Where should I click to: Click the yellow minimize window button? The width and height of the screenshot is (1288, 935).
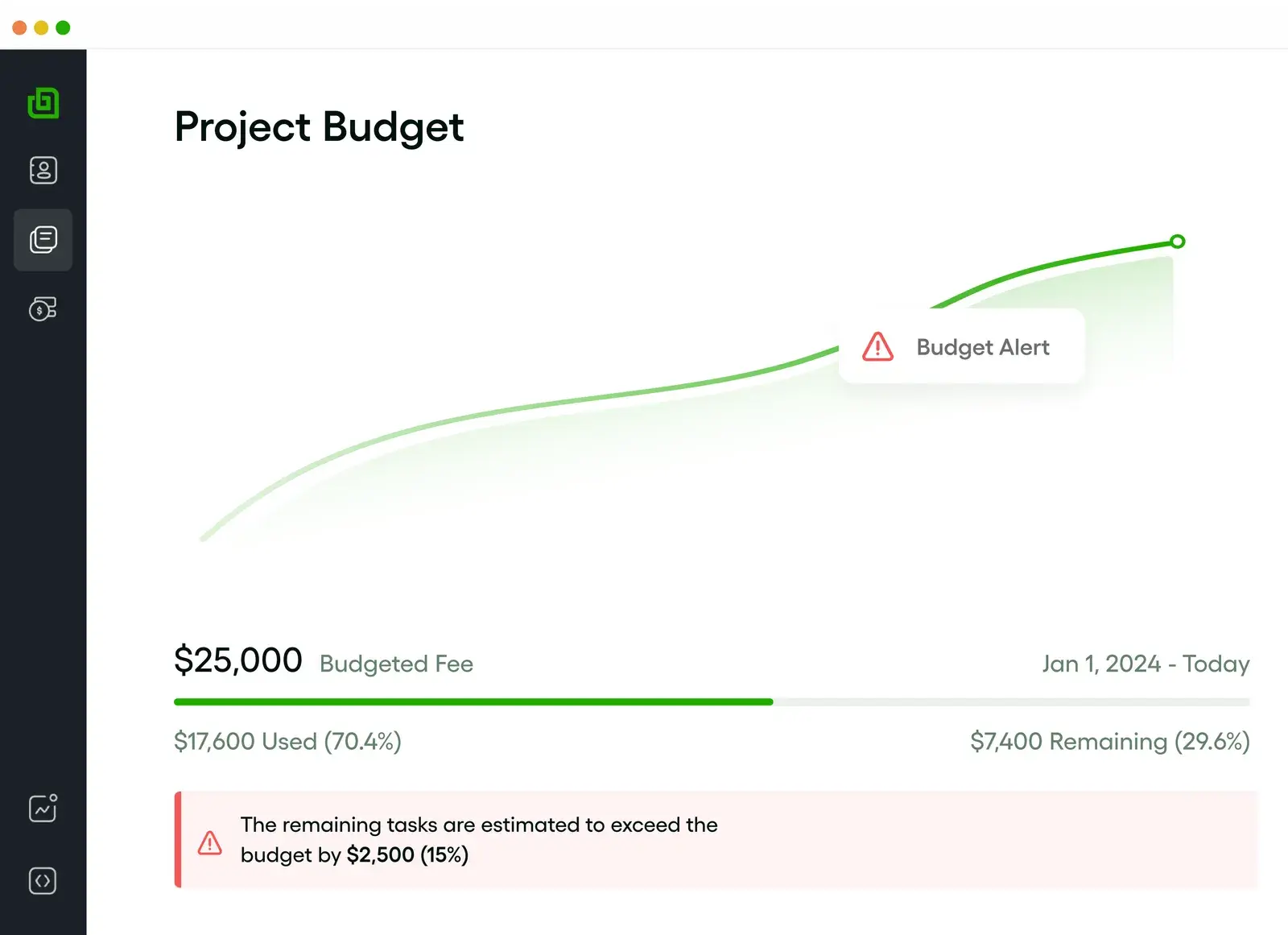[41, 27]
